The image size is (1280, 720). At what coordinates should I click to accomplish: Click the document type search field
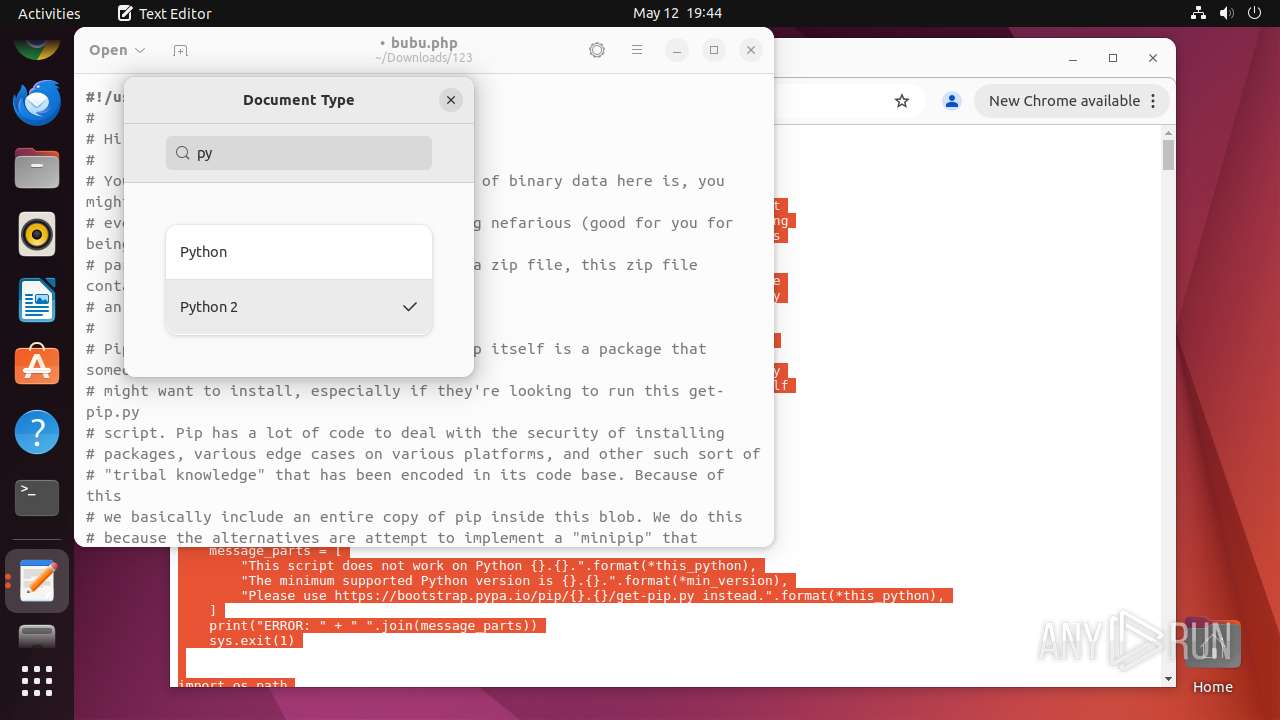[x=299, y=153]
